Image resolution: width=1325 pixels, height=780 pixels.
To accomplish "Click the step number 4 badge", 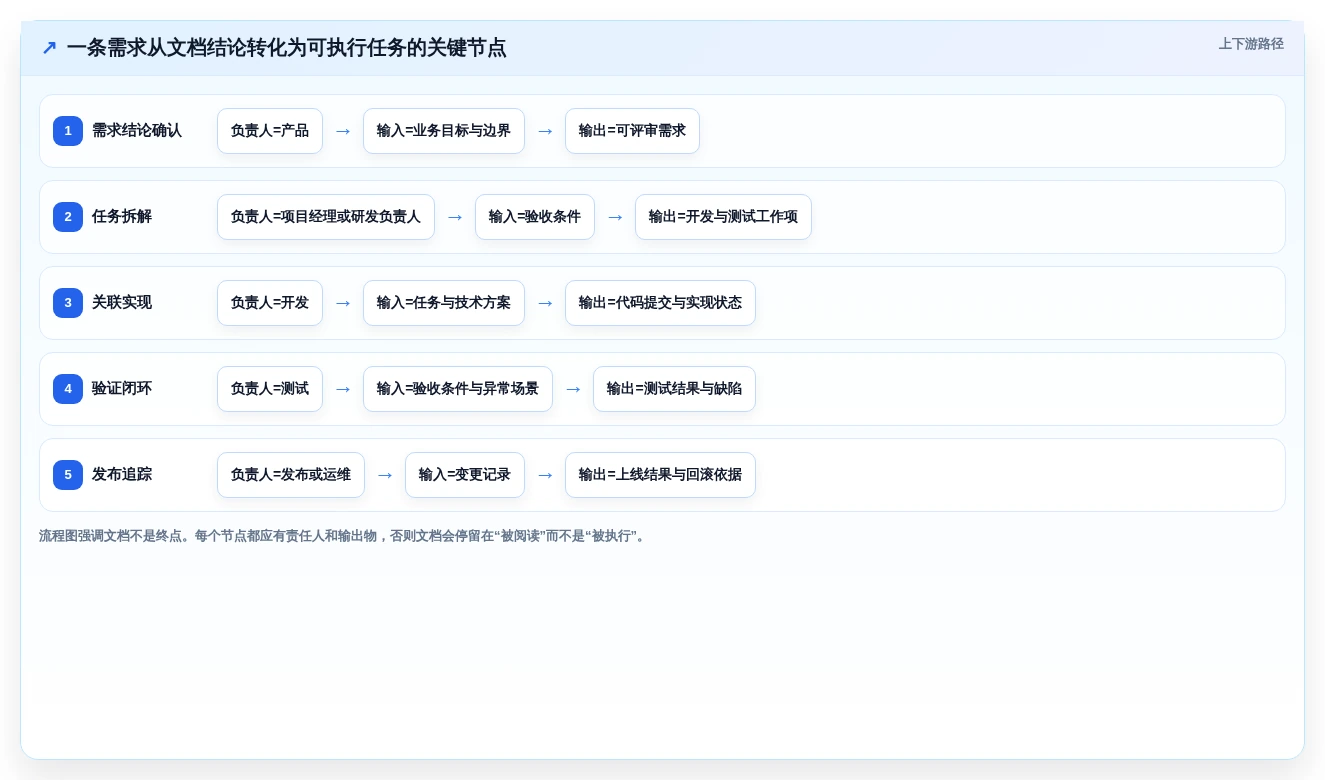I will [68, 389].
